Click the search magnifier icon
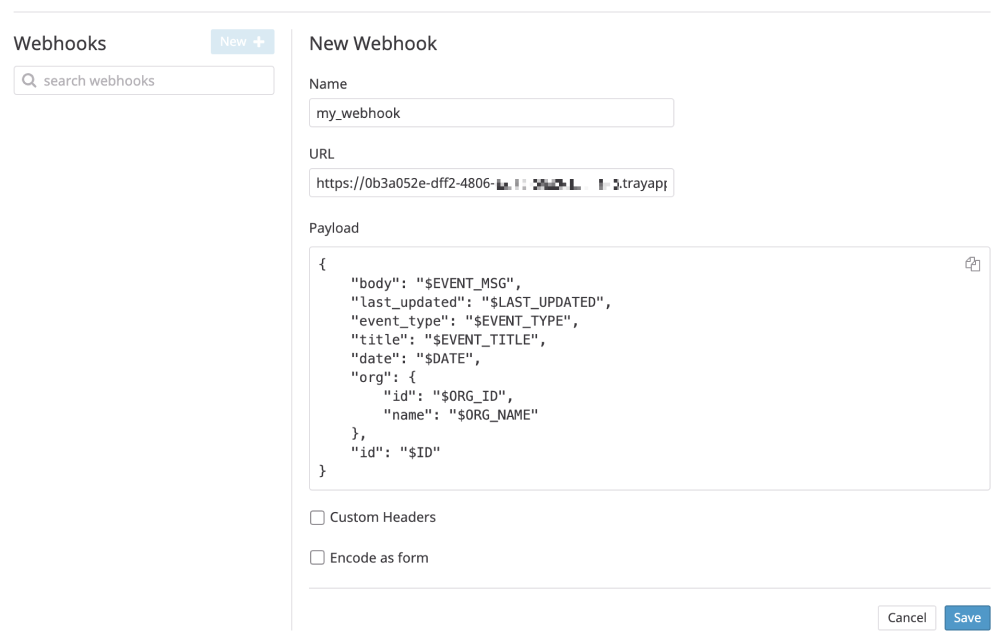The image size is (1000, 642). (x=29, y=80)
